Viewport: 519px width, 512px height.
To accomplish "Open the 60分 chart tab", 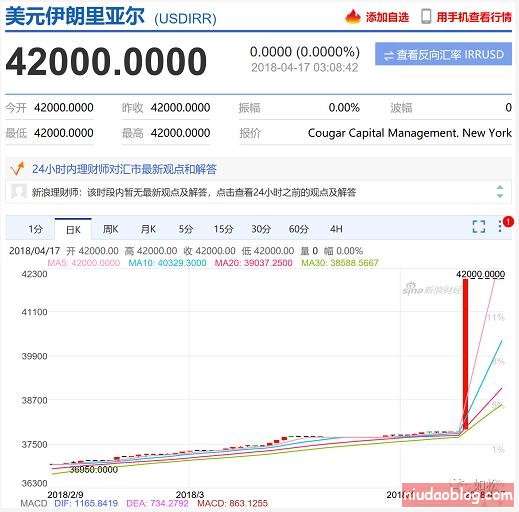I will [298, 229].
